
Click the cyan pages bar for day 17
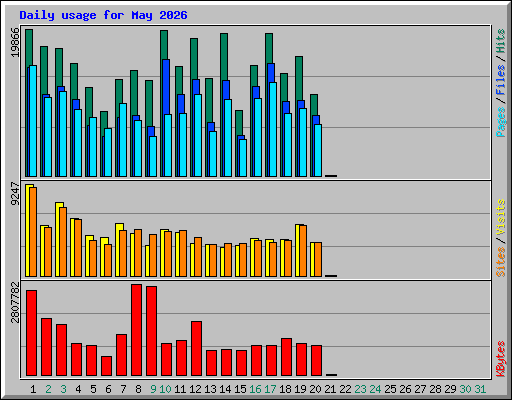click(x=273, y=129)
